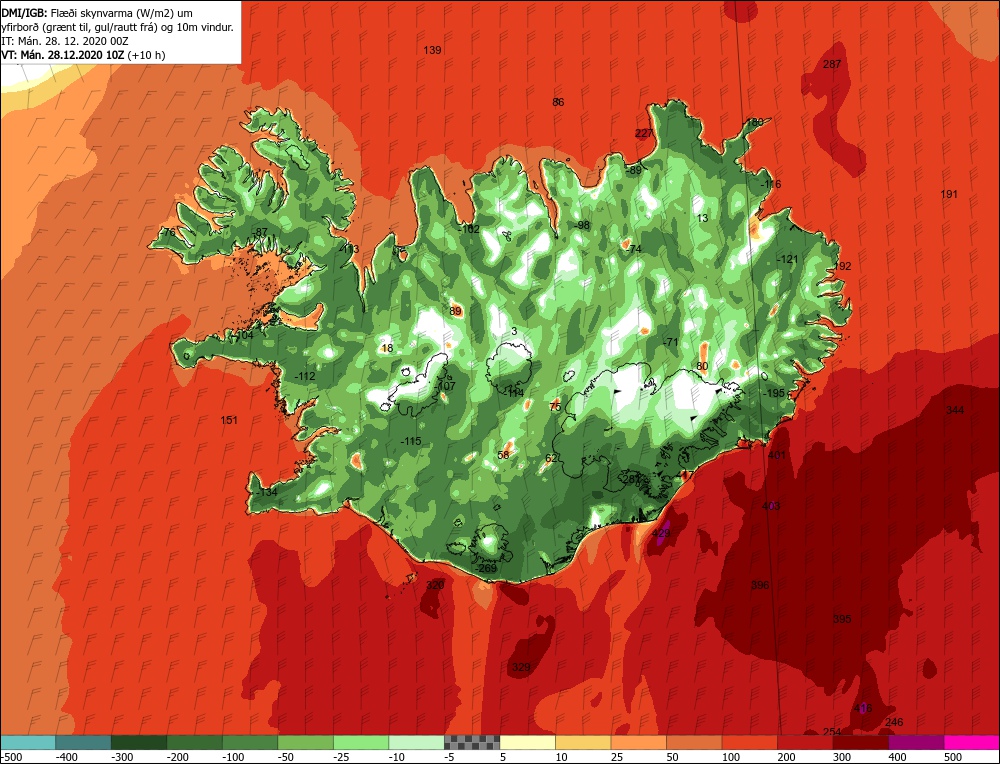Click the purple legend swatch between 400 and 500
1000x764 pixels.
pyautogui.click(x=916, y=742)
